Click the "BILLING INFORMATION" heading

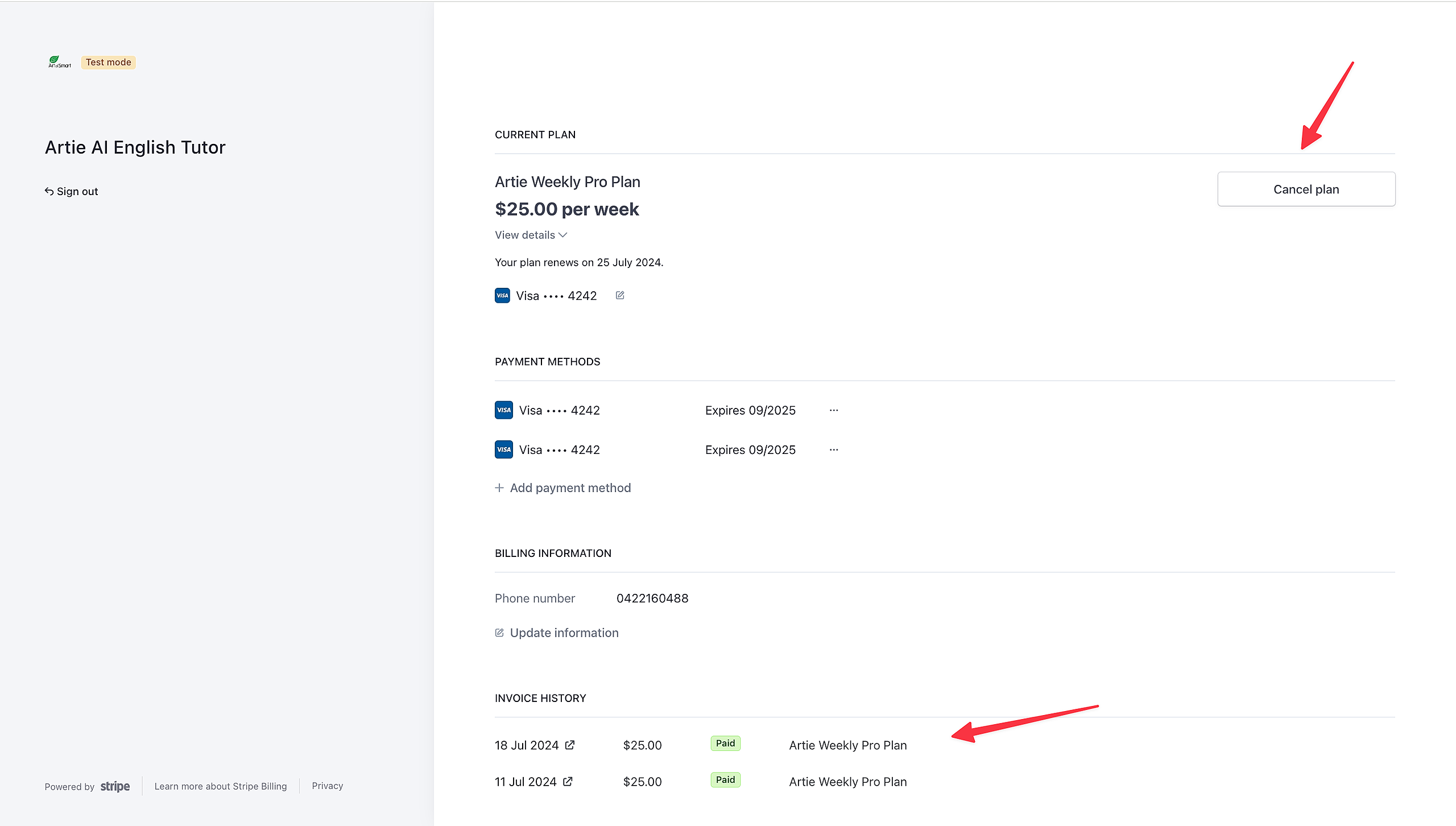553,554
